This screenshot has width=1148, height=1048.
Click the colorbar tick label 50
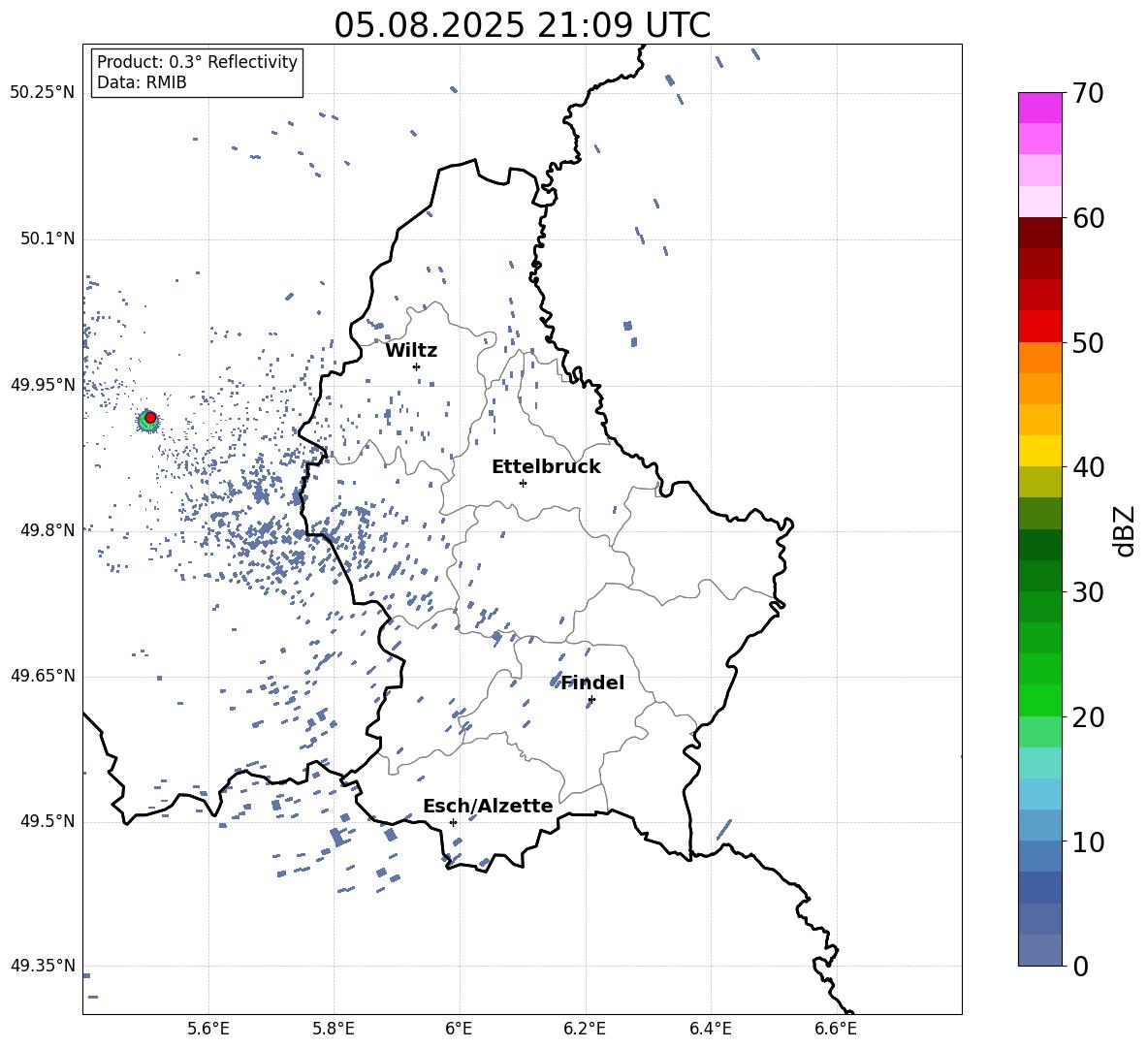(x=1088, y=343)
